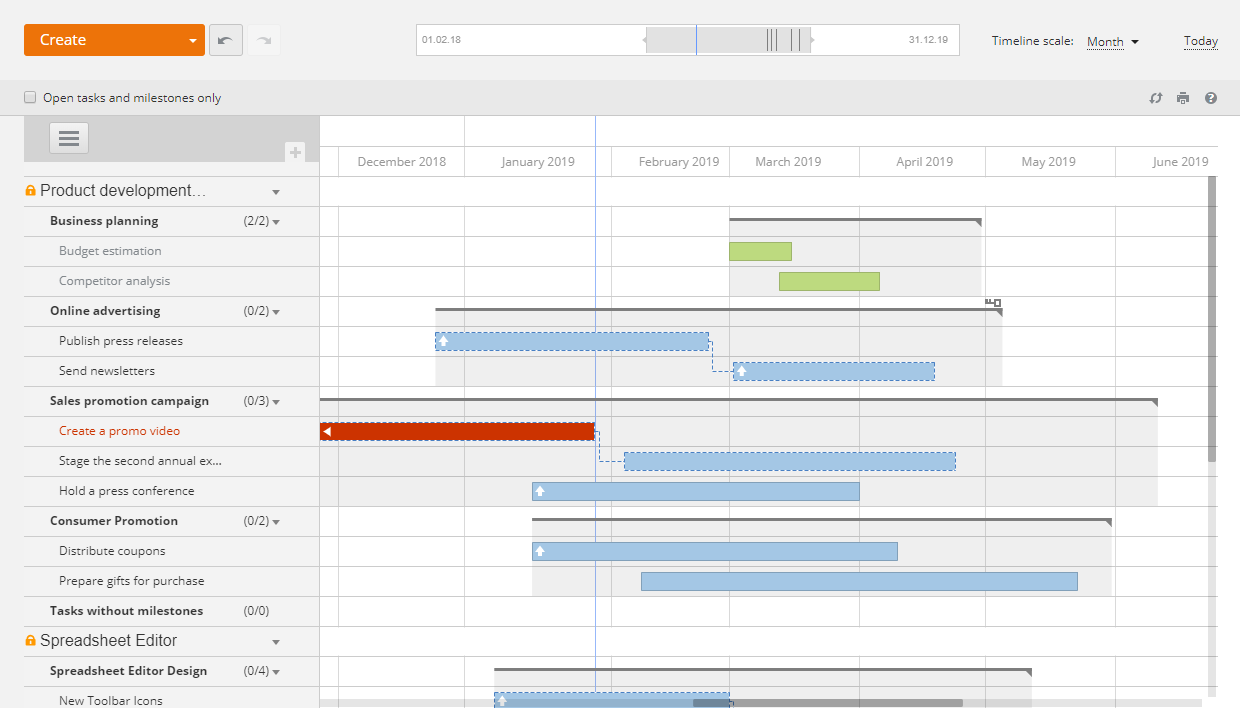Click the redo arrow button

(264, 40)
